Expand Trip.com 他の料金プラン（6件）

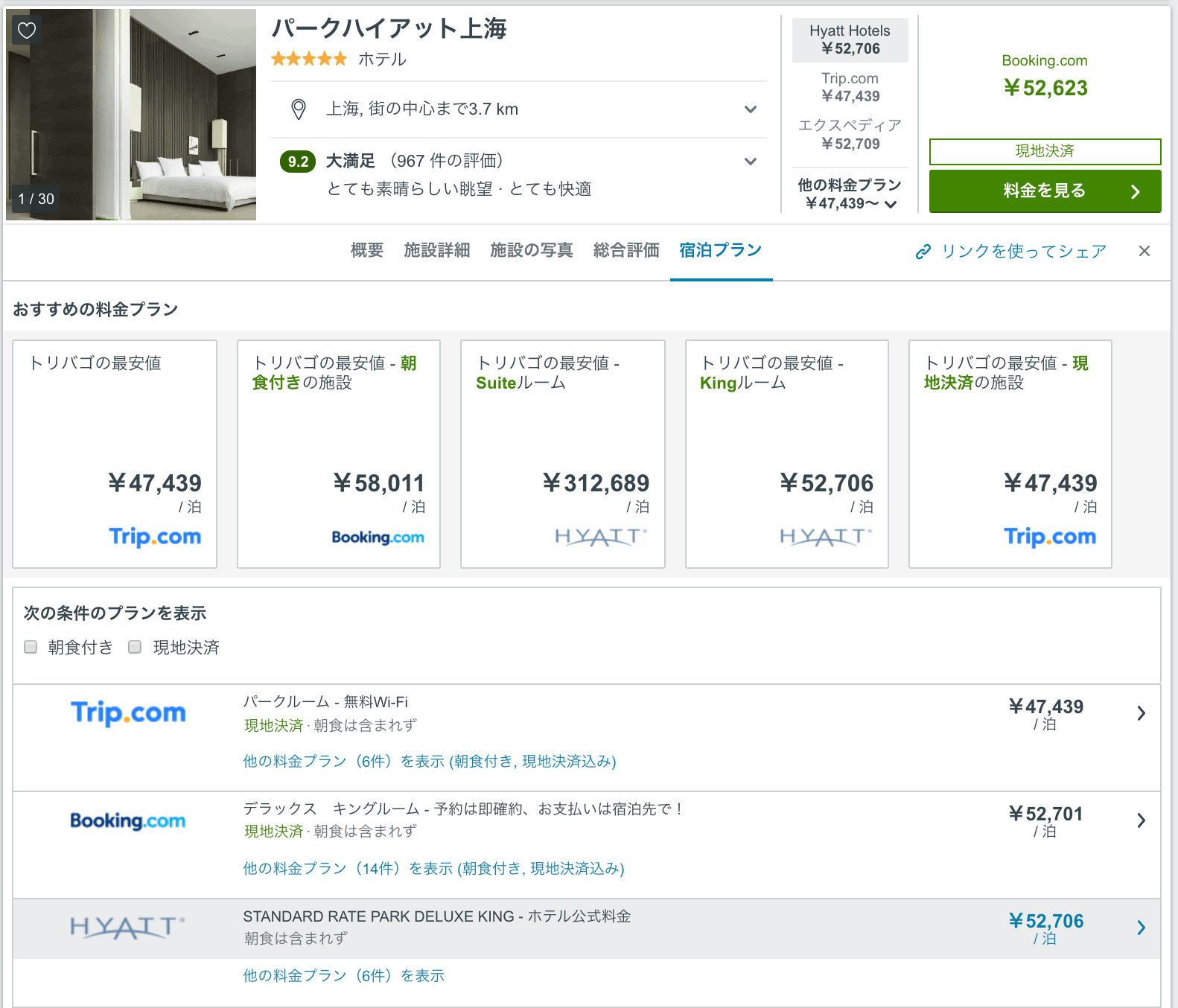click(430, 762)
